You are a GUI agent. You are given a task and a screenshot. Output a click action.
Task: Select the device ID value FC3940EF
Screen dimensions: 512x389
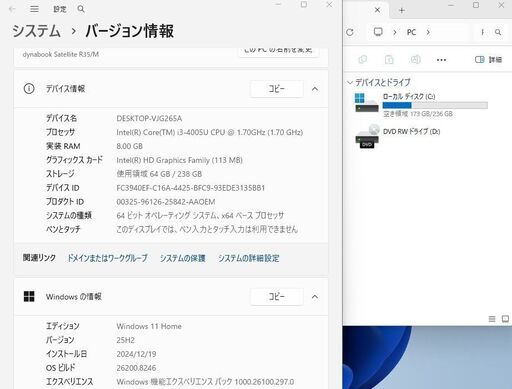click(191, 188)
